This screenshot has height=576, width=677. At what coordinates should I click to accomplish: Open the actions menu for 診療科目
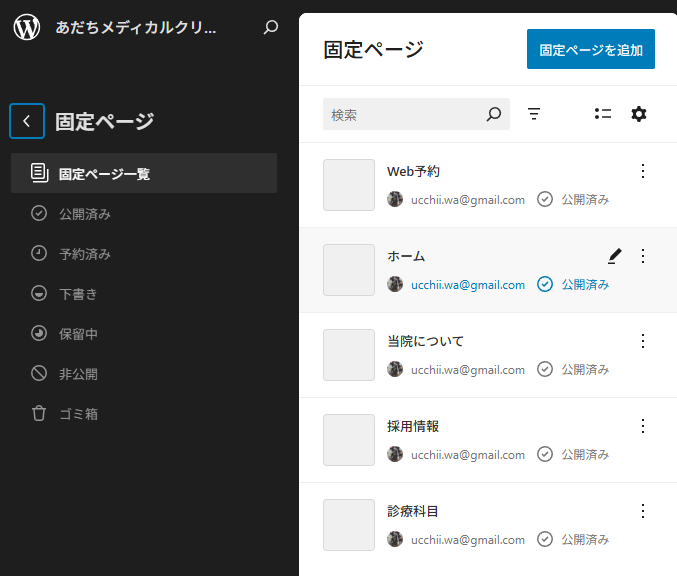tap(643, 511)
